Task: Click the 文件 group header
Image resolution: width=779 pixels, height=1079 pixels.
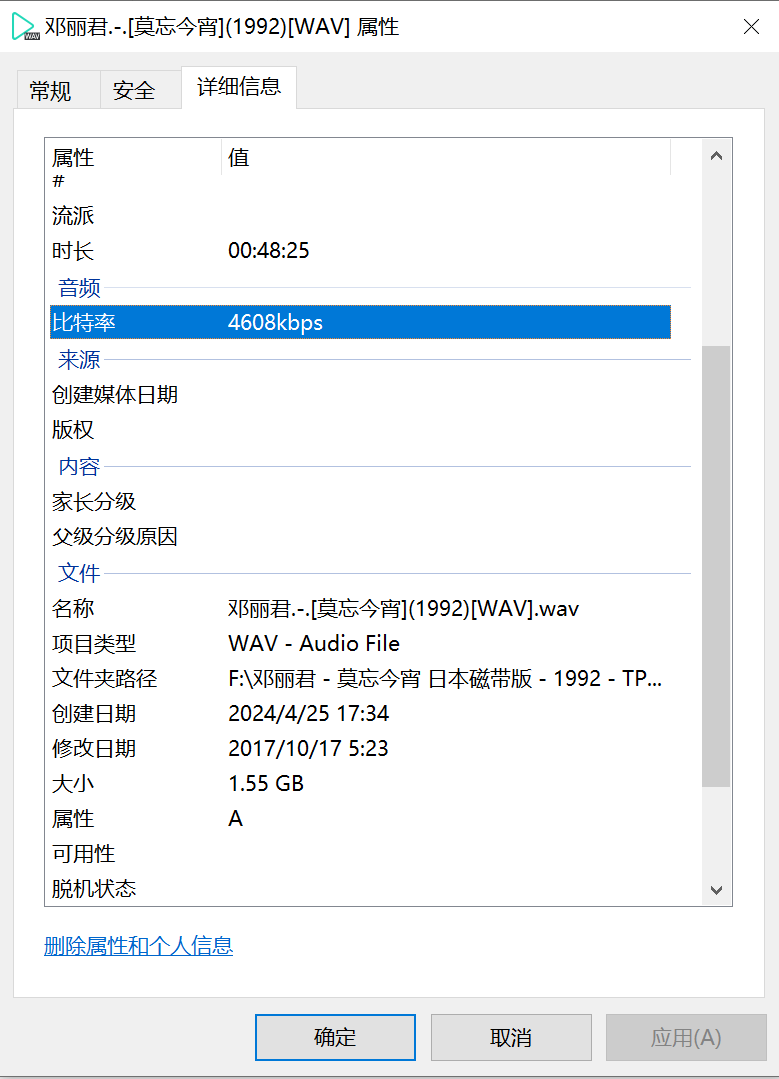Action: pos(79,573)
